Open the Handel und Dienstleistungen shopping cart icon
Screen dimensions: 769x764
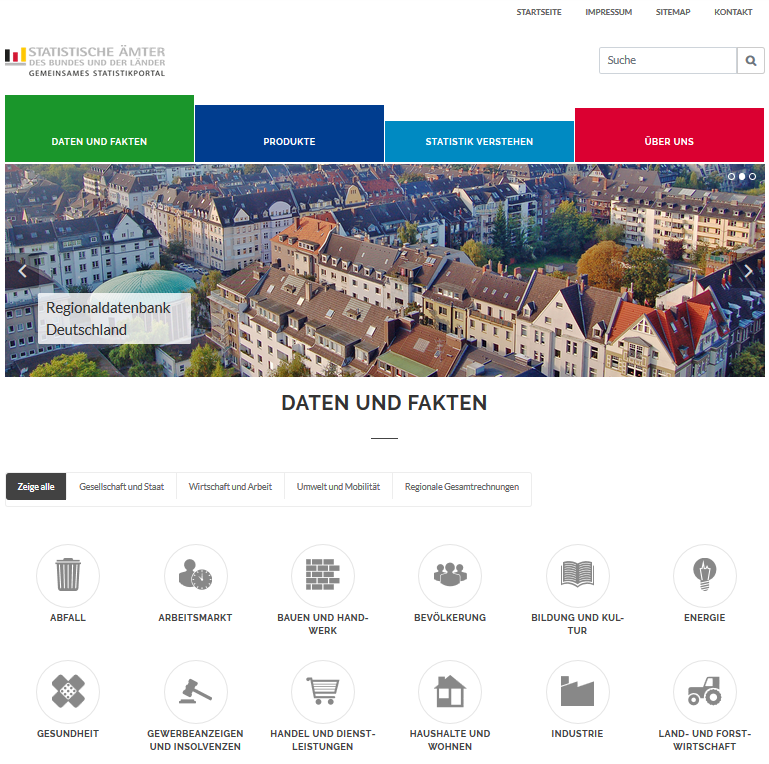(x=323, y=691)
